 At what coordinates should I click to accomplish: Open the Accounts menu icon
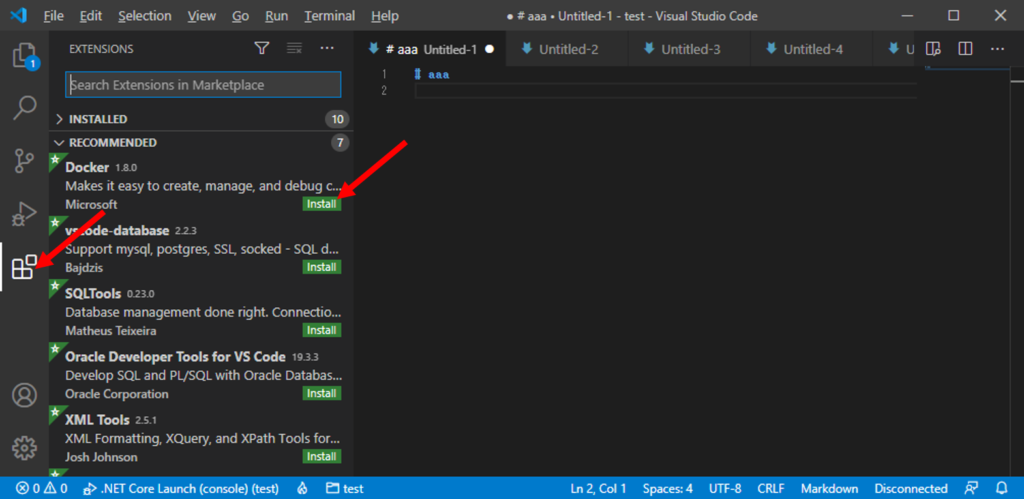point(25,395)
